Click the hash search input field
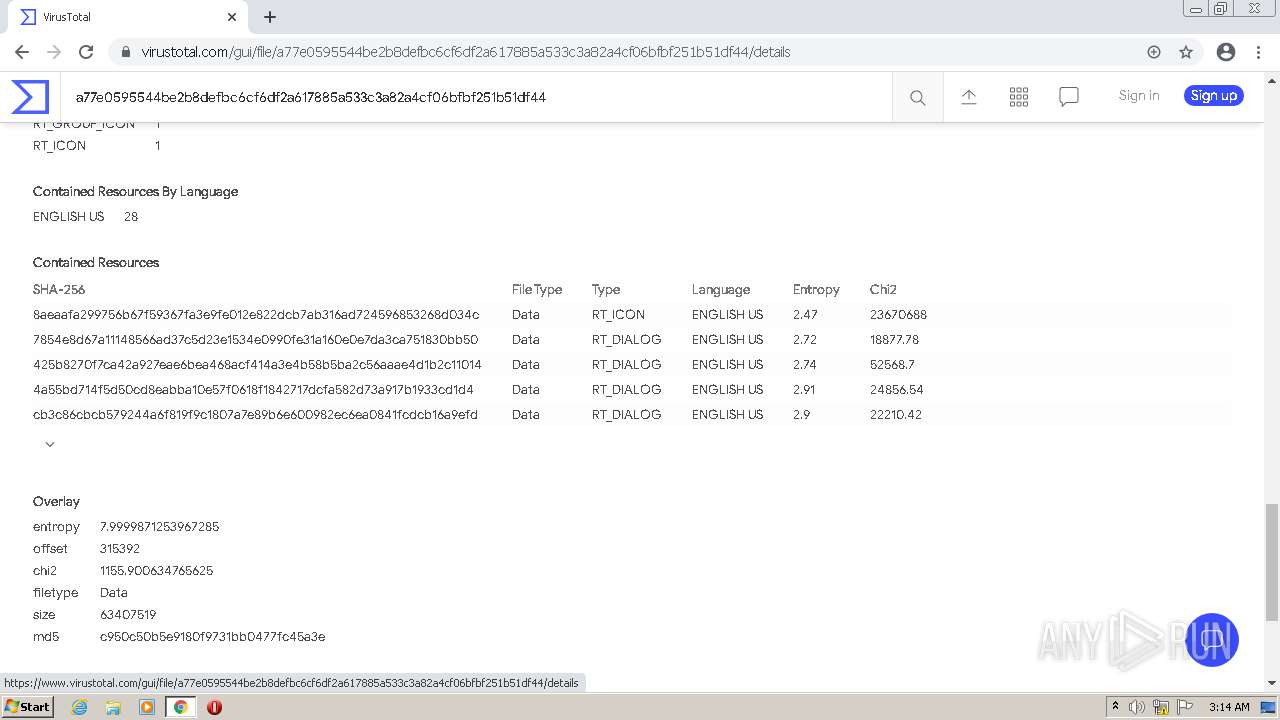1280x720 pixels. (475, 97)
